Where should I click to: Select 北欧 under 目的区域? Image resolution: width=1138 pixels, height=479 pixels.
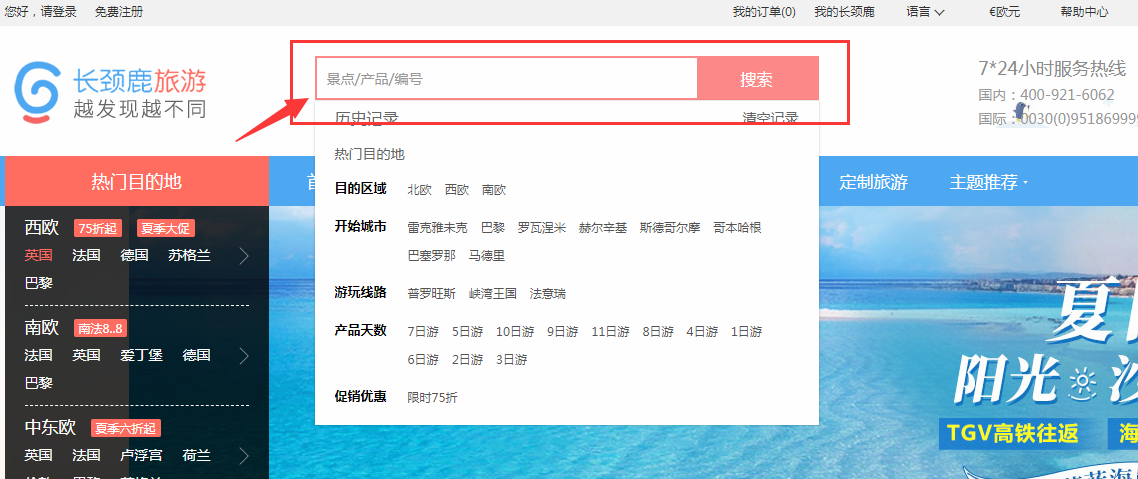[x=420, y=189]
